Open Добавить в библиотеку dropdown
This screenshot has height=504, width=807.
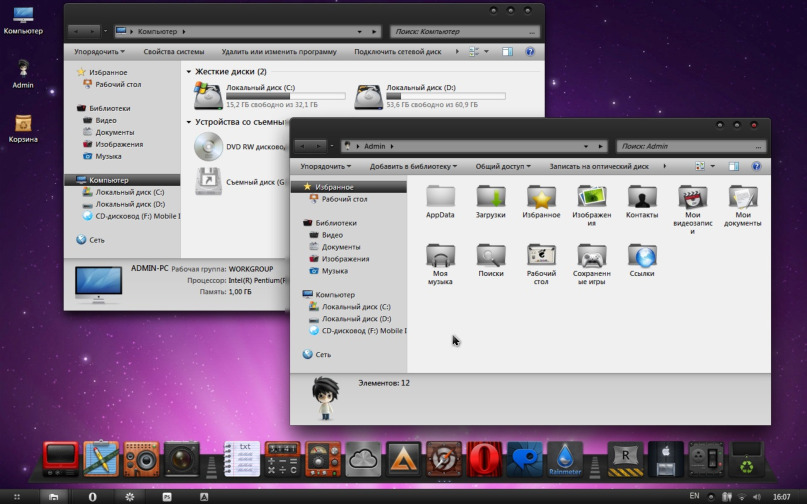pos(413,166)
